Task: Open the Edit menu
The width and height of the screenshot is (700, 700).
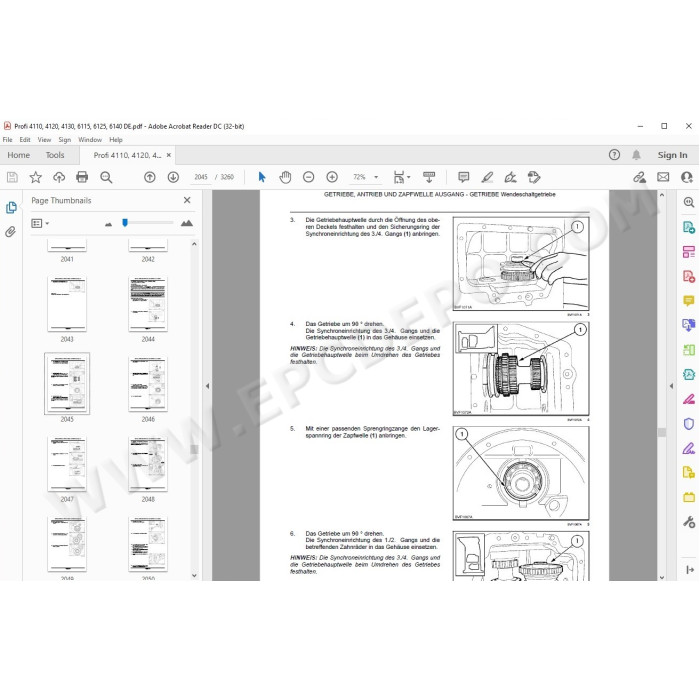Action: coord(25,140)
